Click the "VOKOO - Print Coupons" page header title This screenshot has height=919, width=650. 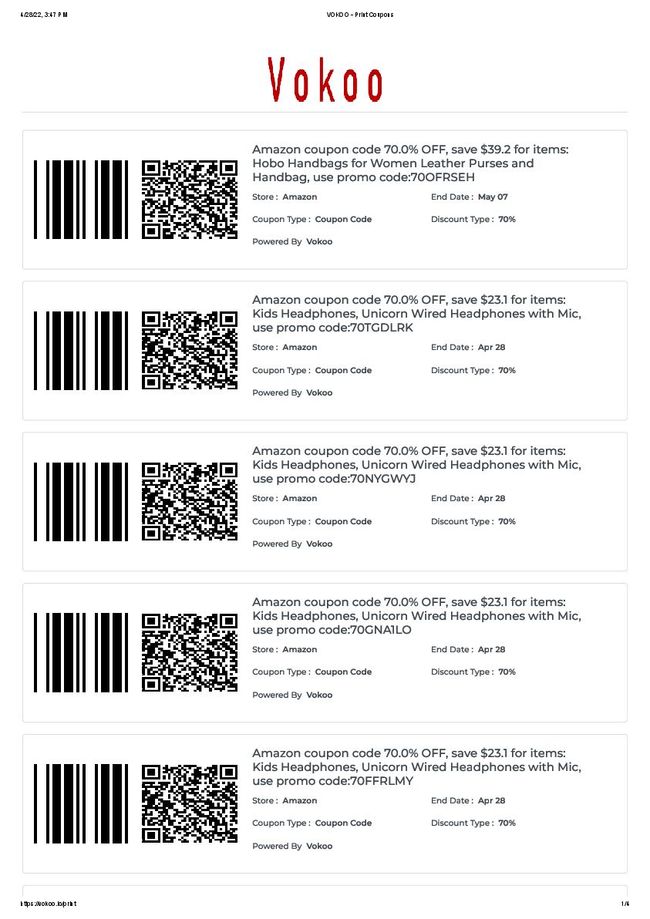tap(359, 14)
